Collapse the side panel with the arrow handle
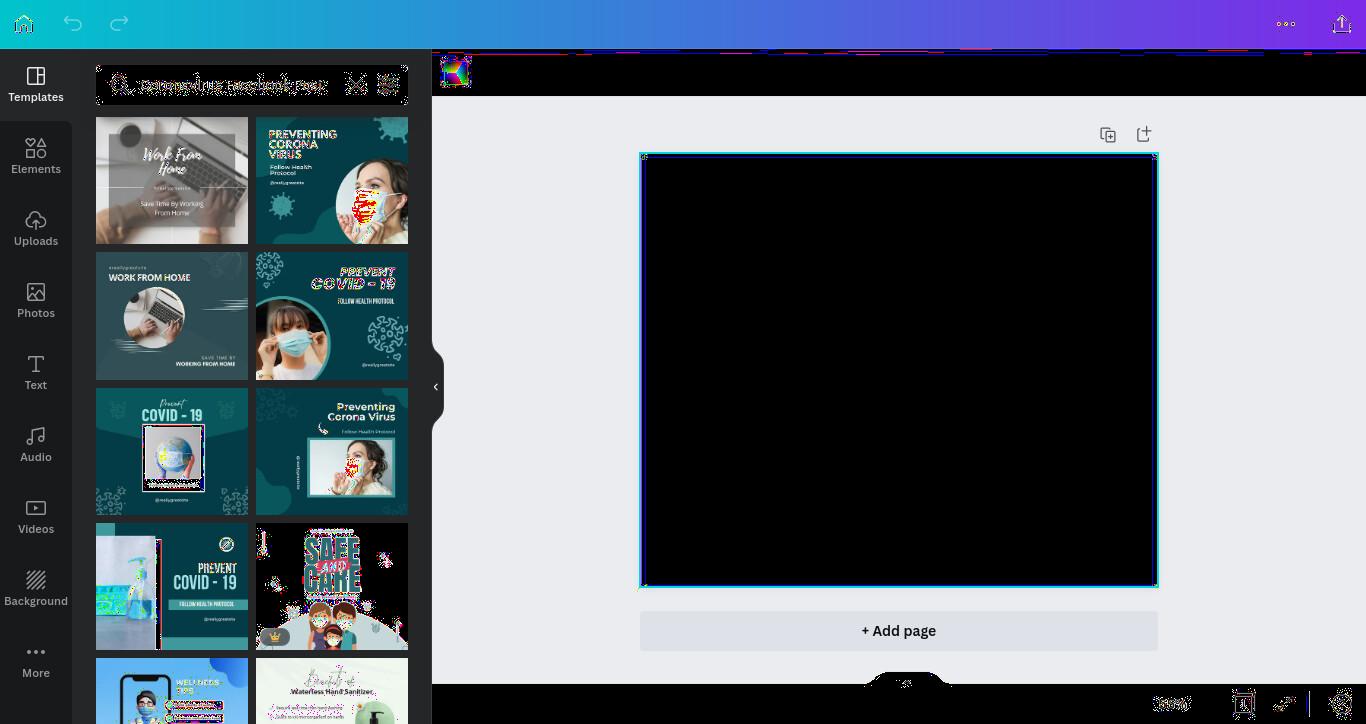The height and width of the screenshot is (724, 1366). point(436,387)
